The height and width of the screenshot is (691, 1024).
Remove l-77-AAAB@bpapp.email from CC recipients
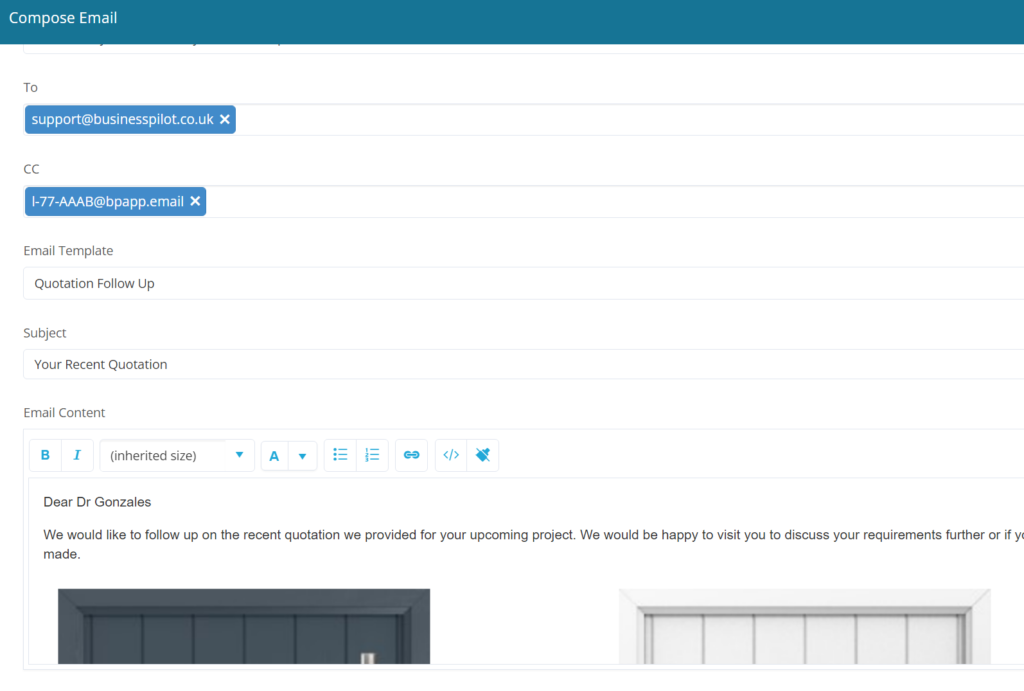[x=195, y=201]
